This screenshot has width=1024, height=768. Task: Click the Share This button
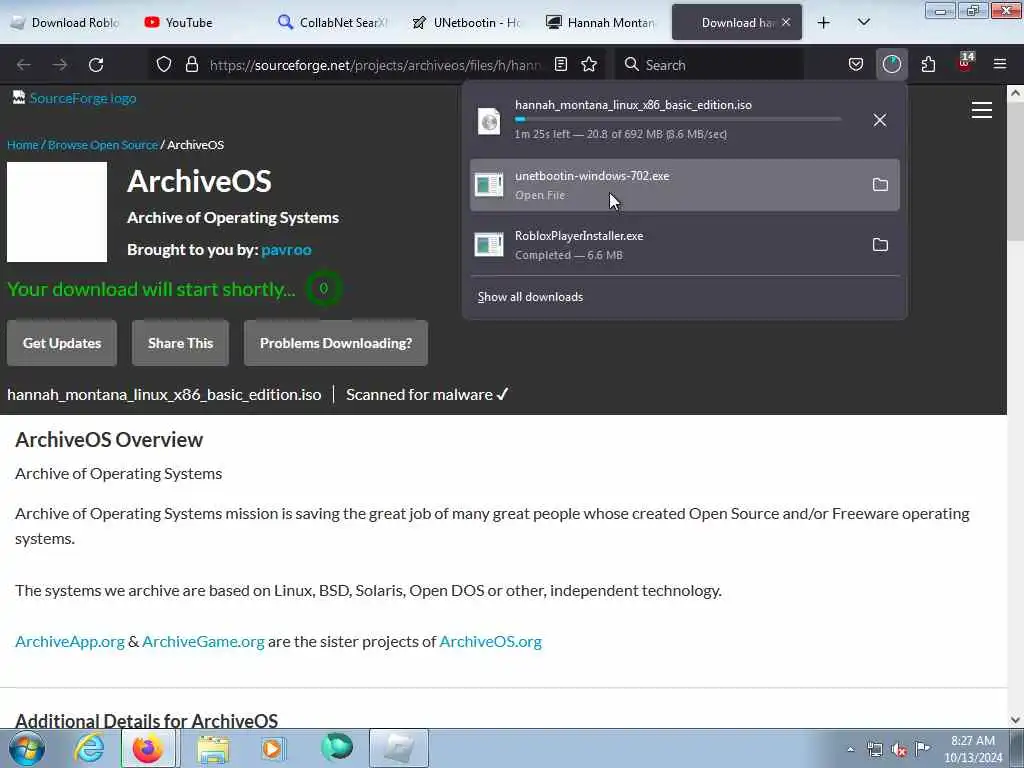(180, 343)
